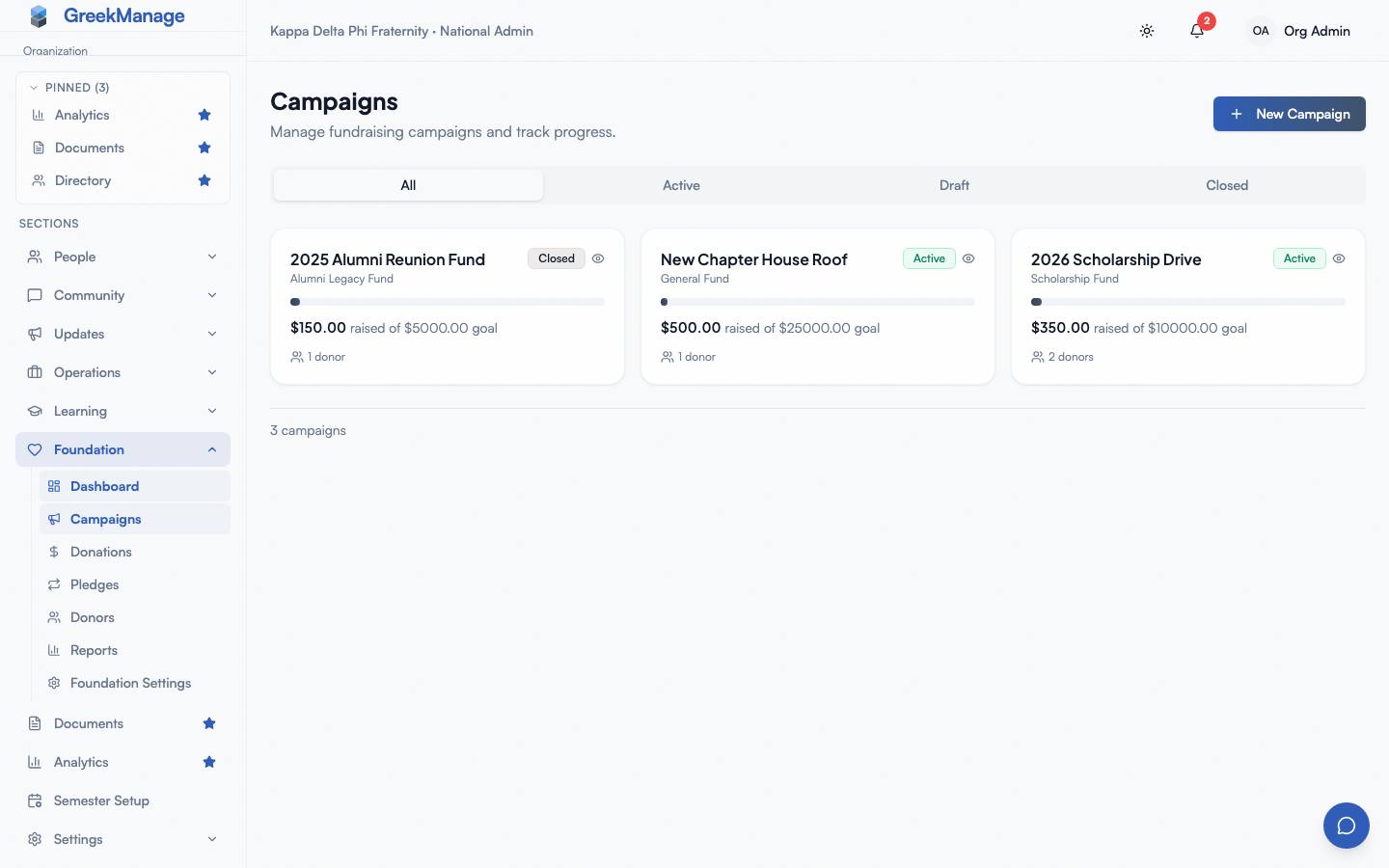Expand the Settings section chevron
This screenshot has width=1389, height=868.
[x=212, y=839]
